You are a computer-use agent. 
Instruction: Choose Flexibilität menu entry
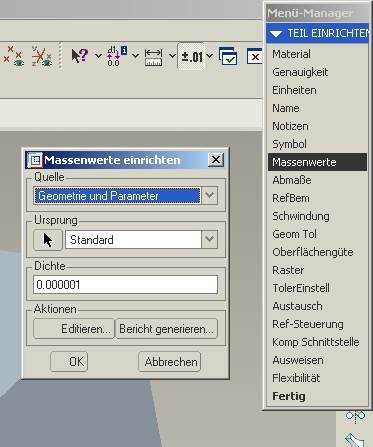[317, 378]
